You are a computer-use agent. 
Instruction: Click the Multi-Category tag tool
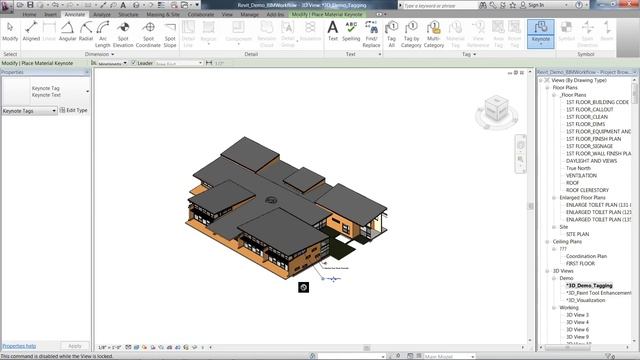(x=433, y=35)
